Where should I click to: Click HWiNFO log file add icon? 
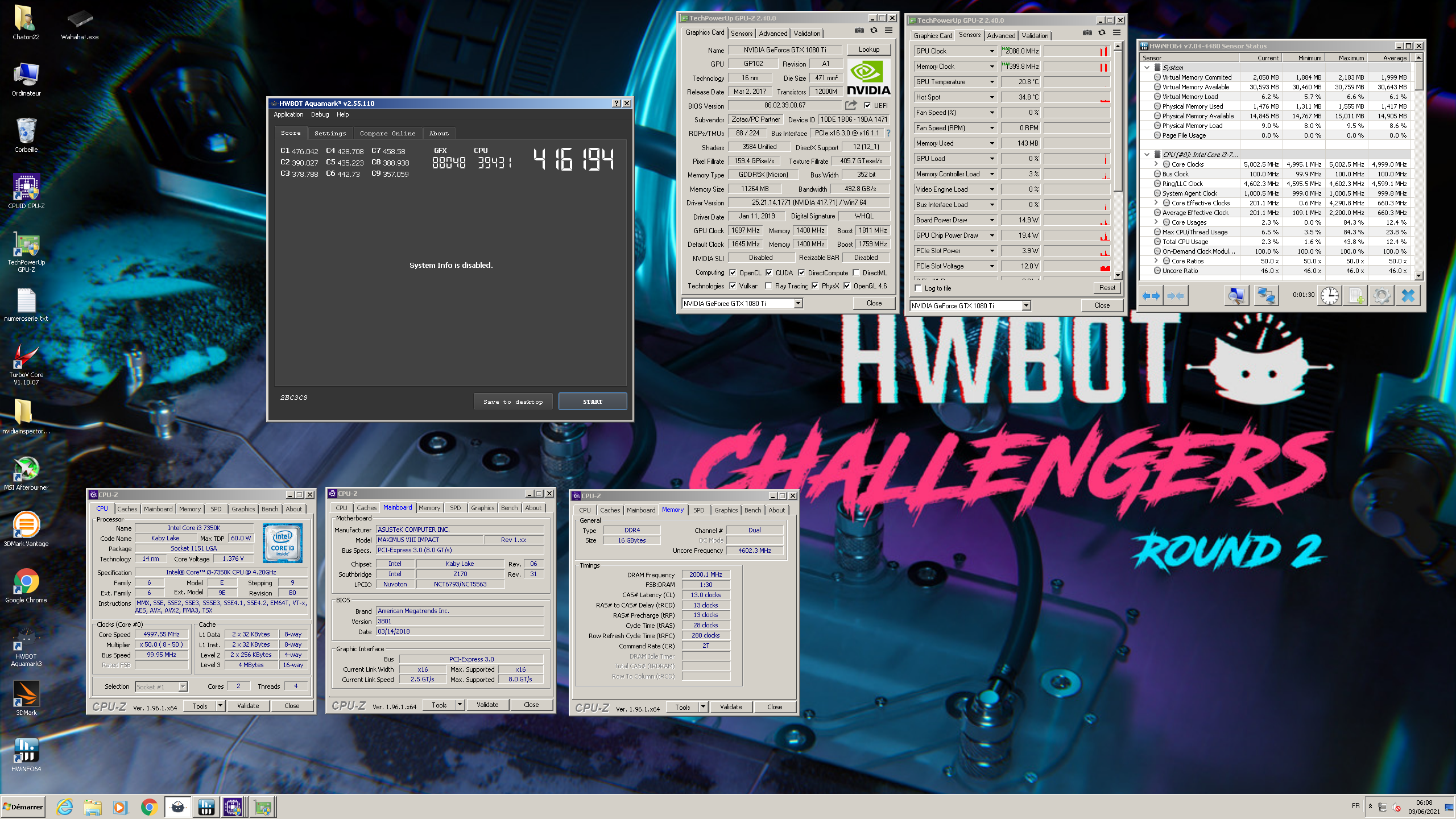[1356, 296]
